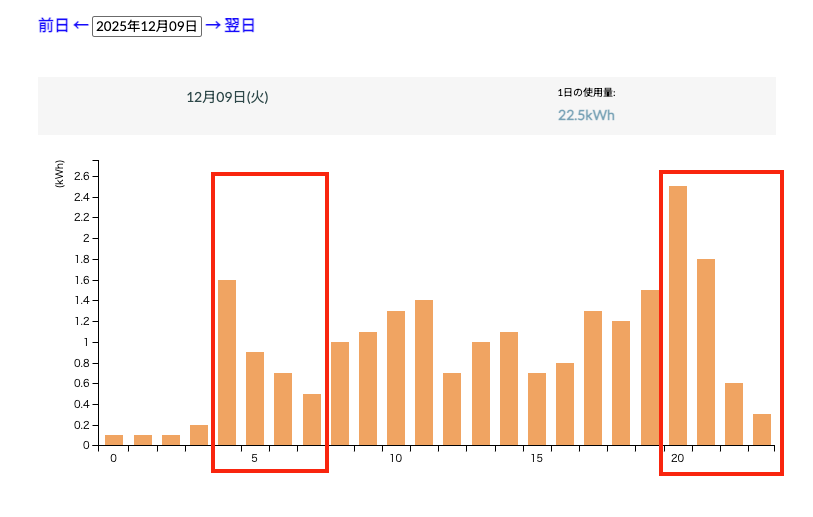This screenshot has width=813, height=517.
Task: Click the bar above the 5 axis label
Action: [x=255, y=398]
